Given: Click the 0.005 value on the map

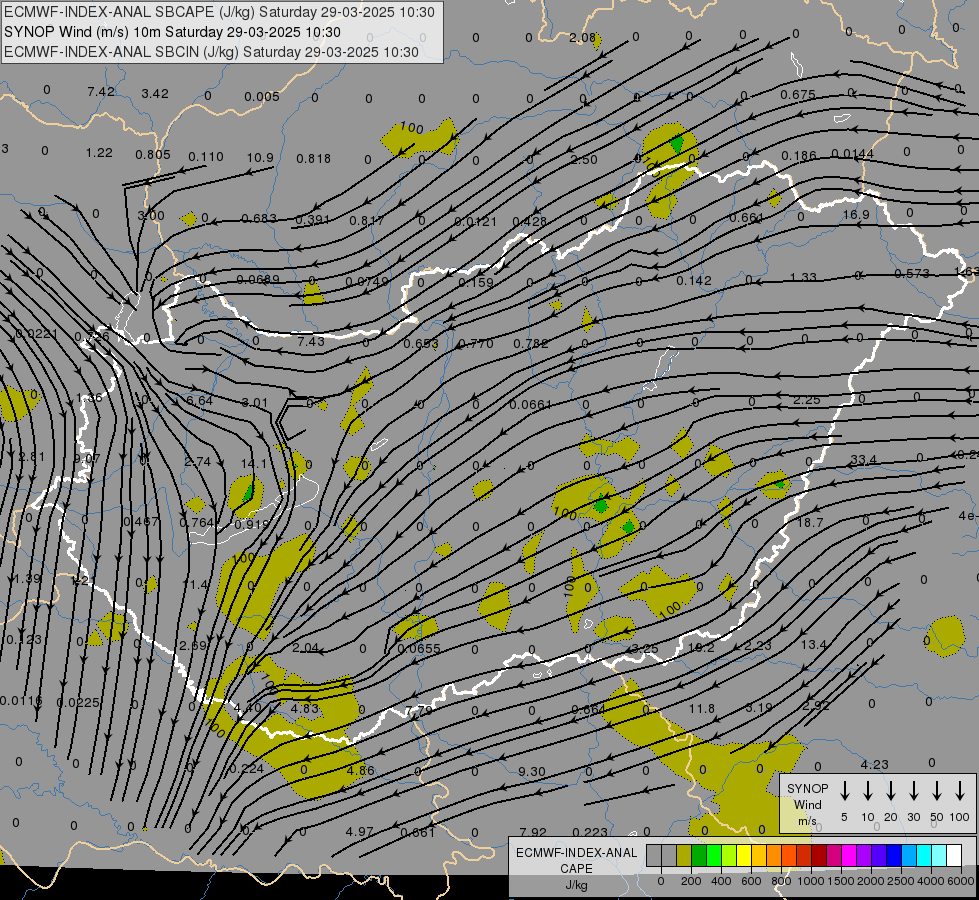Looking at the screenshot, I should 262,96.
